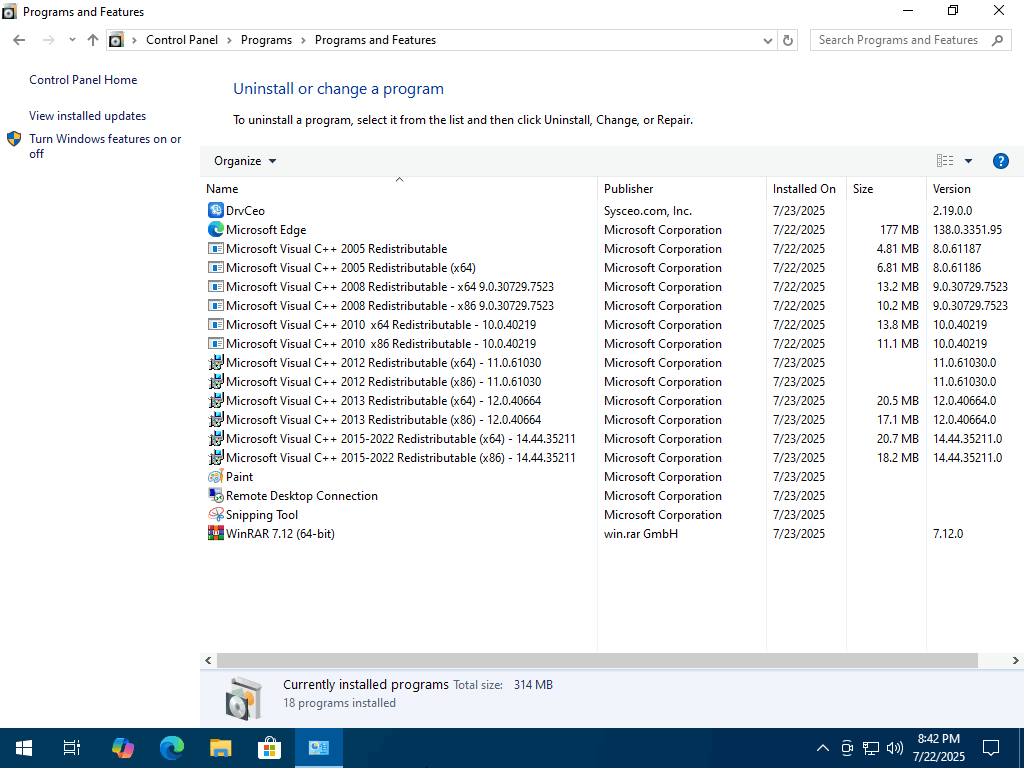This screenshot has width=1024, height=768.
Task: Select Visual C++ 2008 Redistributable - x64 row
Action: 612,286
